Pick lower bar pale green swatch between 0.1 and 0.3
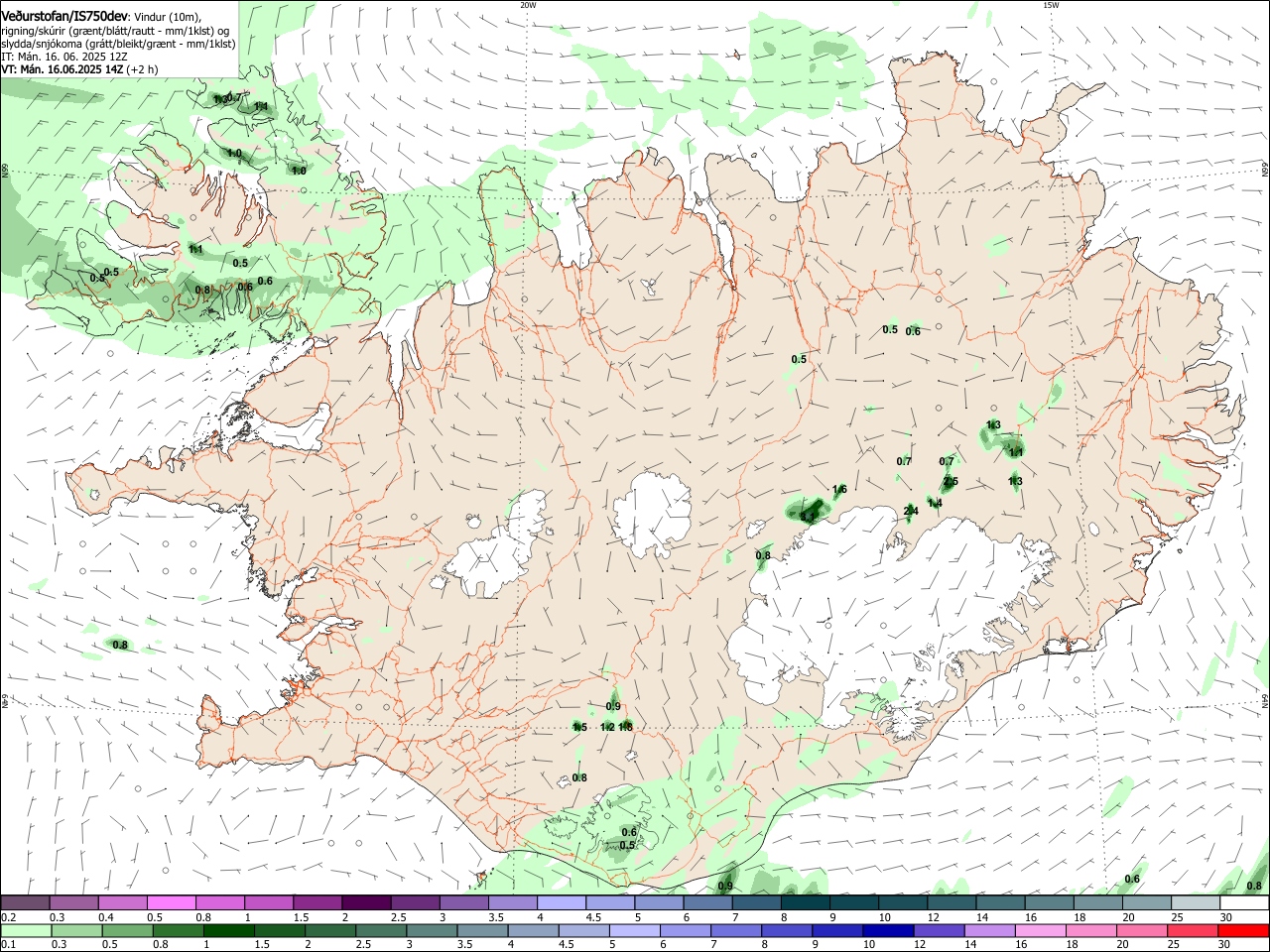The width and height of the screenshot is (1270, 952). [x=26, y=930]
